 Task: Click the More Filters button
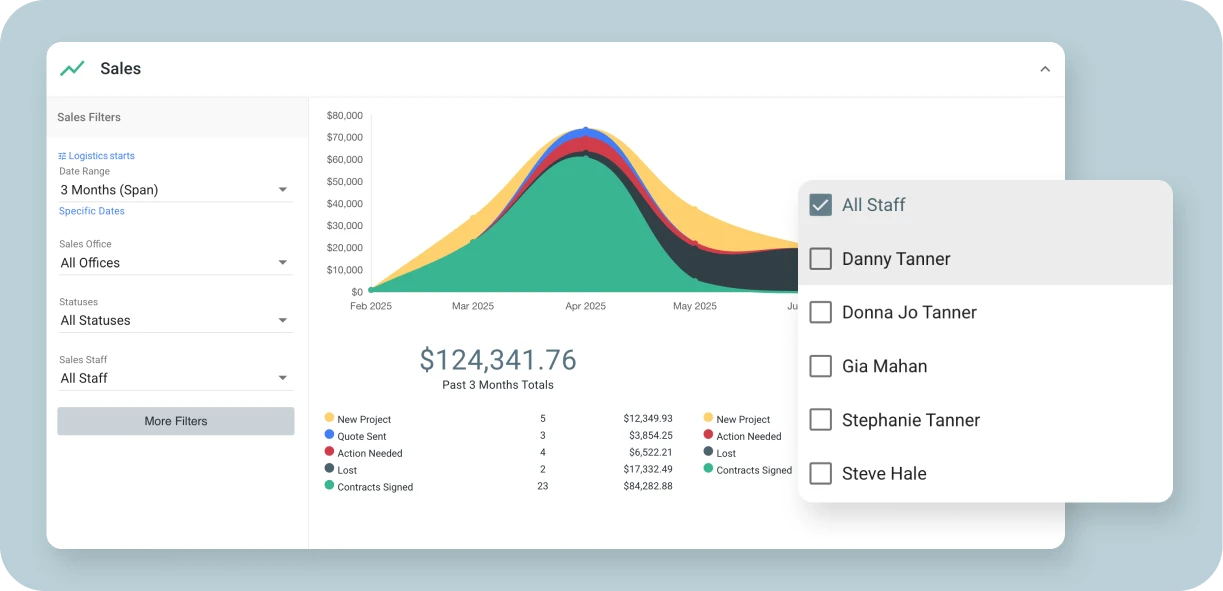tap(175, 421)
